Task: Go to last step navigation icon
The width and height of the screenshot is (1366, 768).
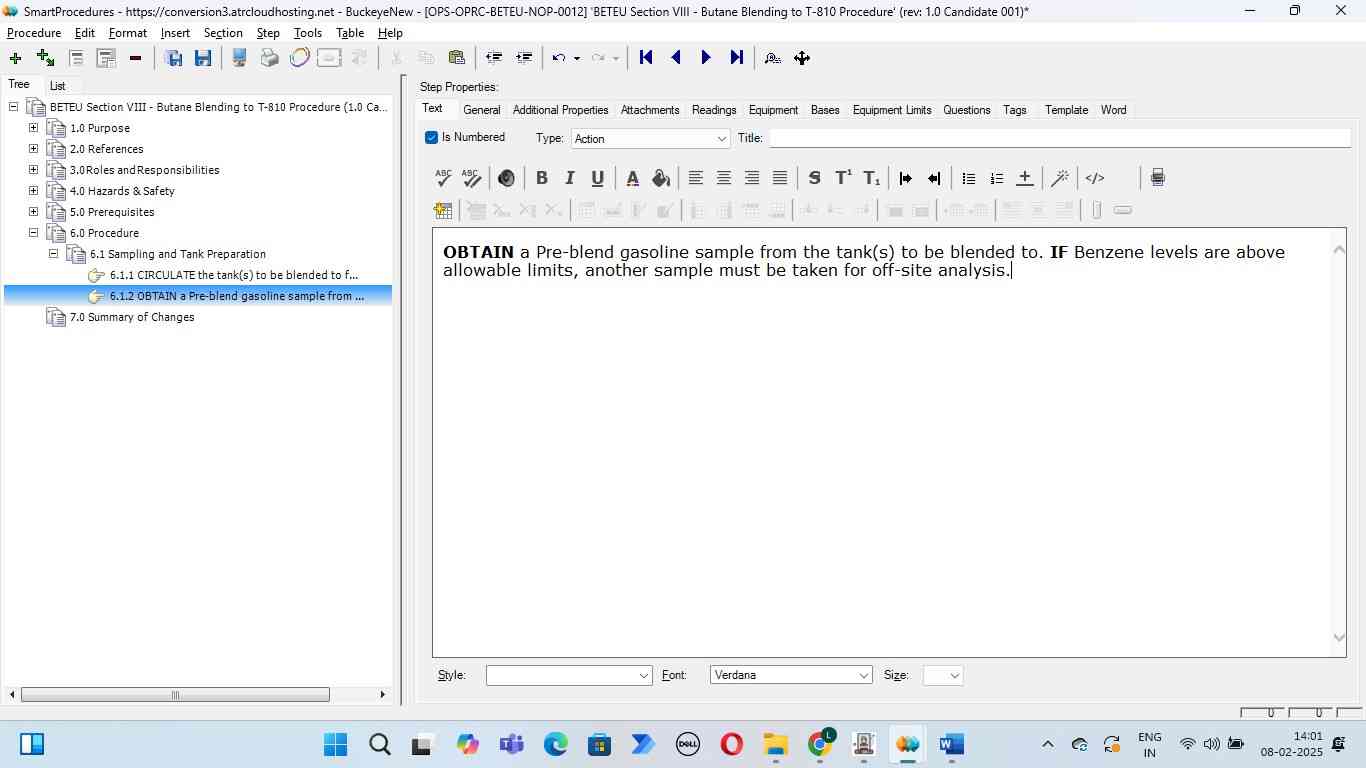Action: point(737,58)
